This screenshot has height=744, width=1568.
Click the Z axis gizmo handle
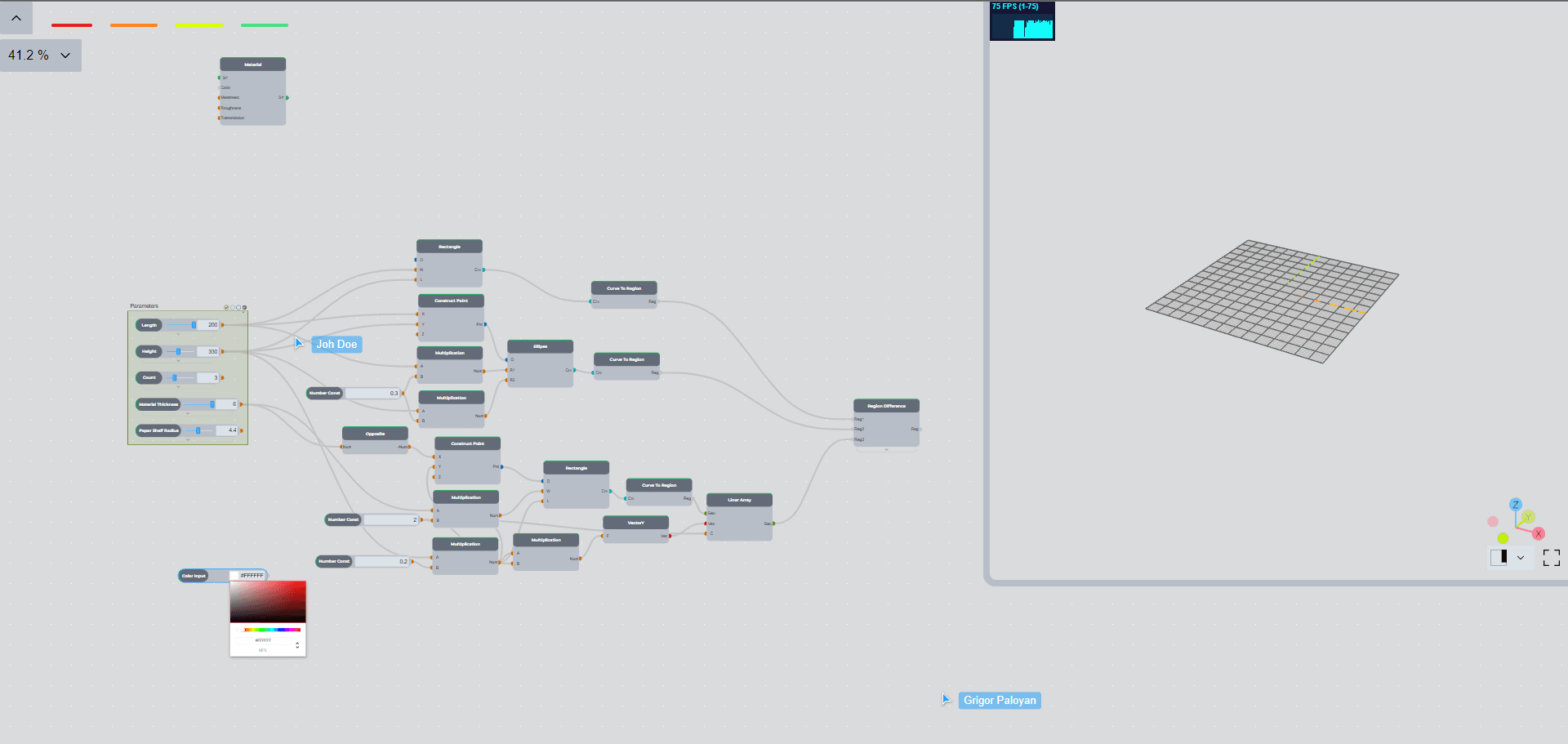(x=1515, y=505)
